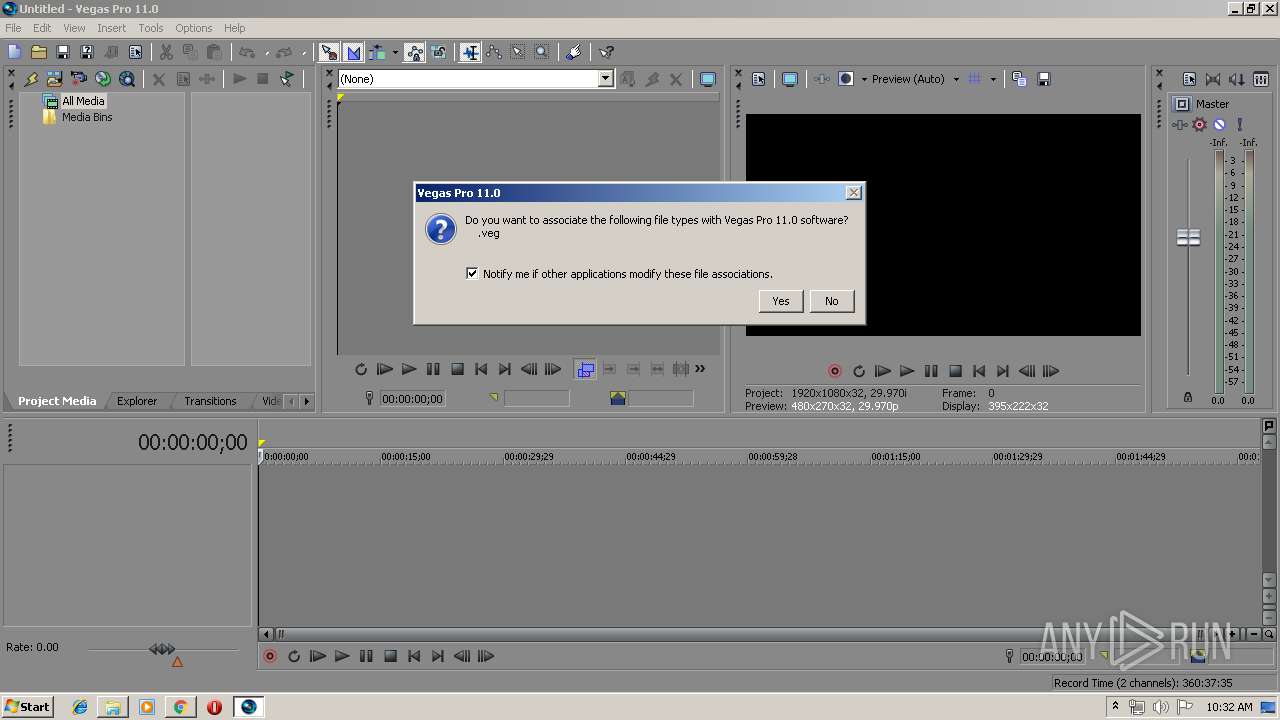Click the Import Media folder icon
This screenshot has height=720, width=1280.
click(x=55, y=79)
